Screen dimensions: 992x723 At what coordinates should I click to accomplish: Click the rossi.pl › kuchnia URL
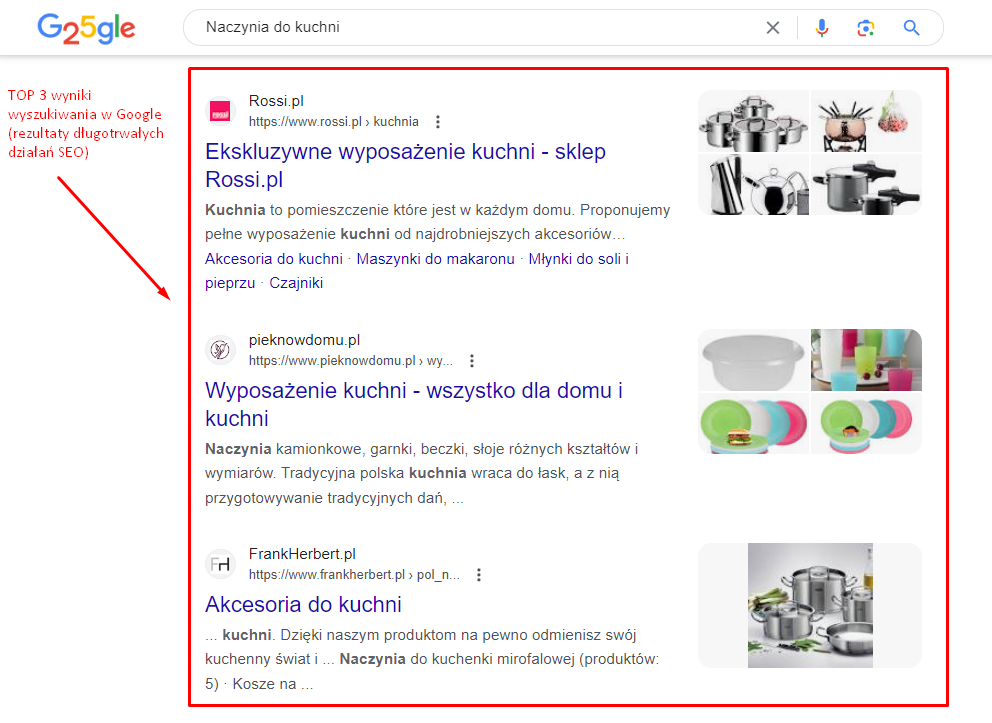tap(333, 121)
